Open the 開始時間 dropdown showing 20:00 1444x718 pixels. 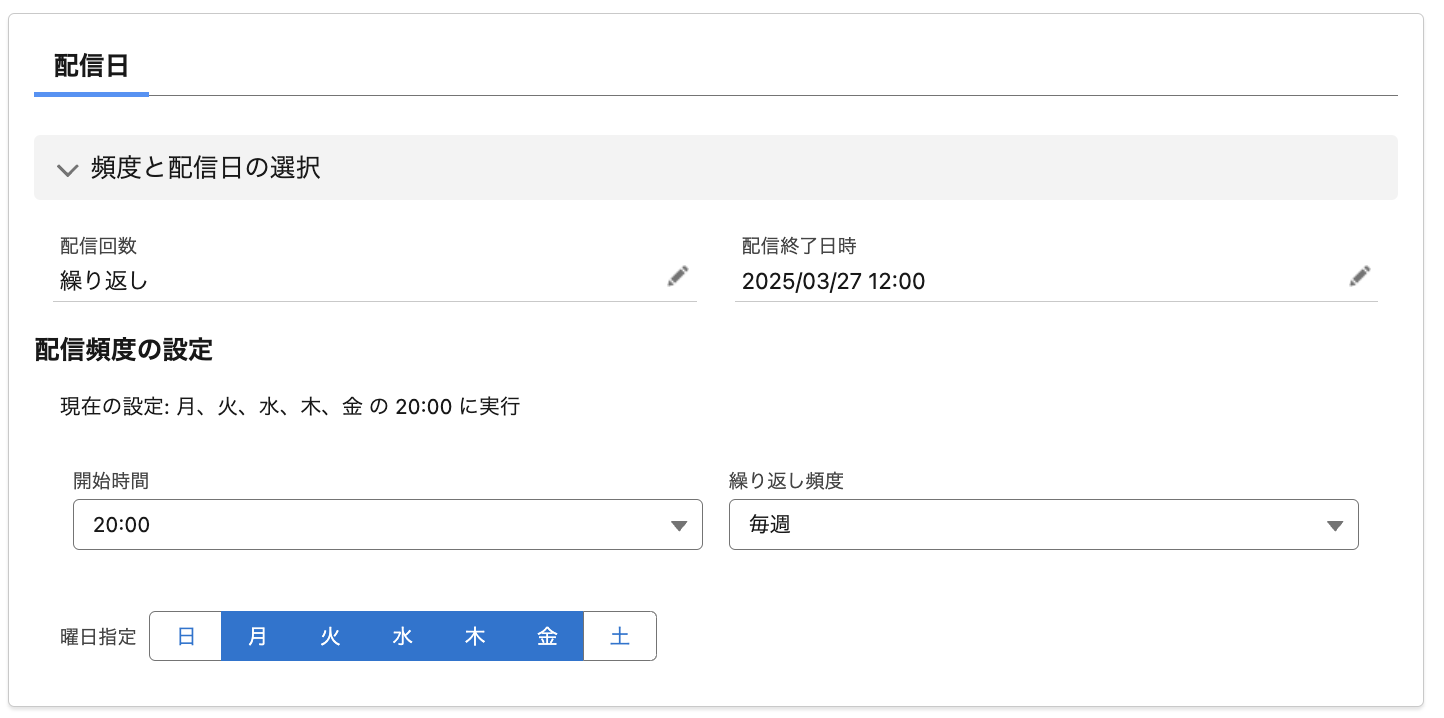click(387, 525)
